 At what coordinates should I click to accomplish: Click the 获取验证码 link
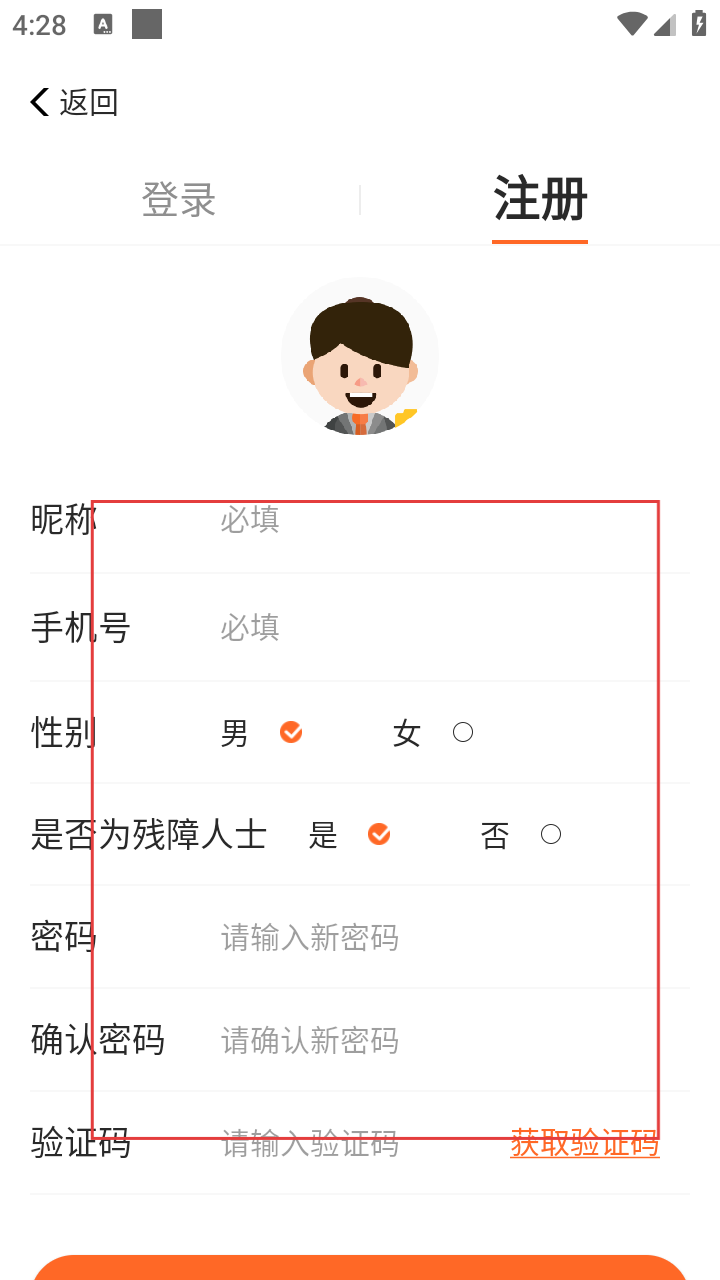pyautogui.click(x=585, y=1142)
